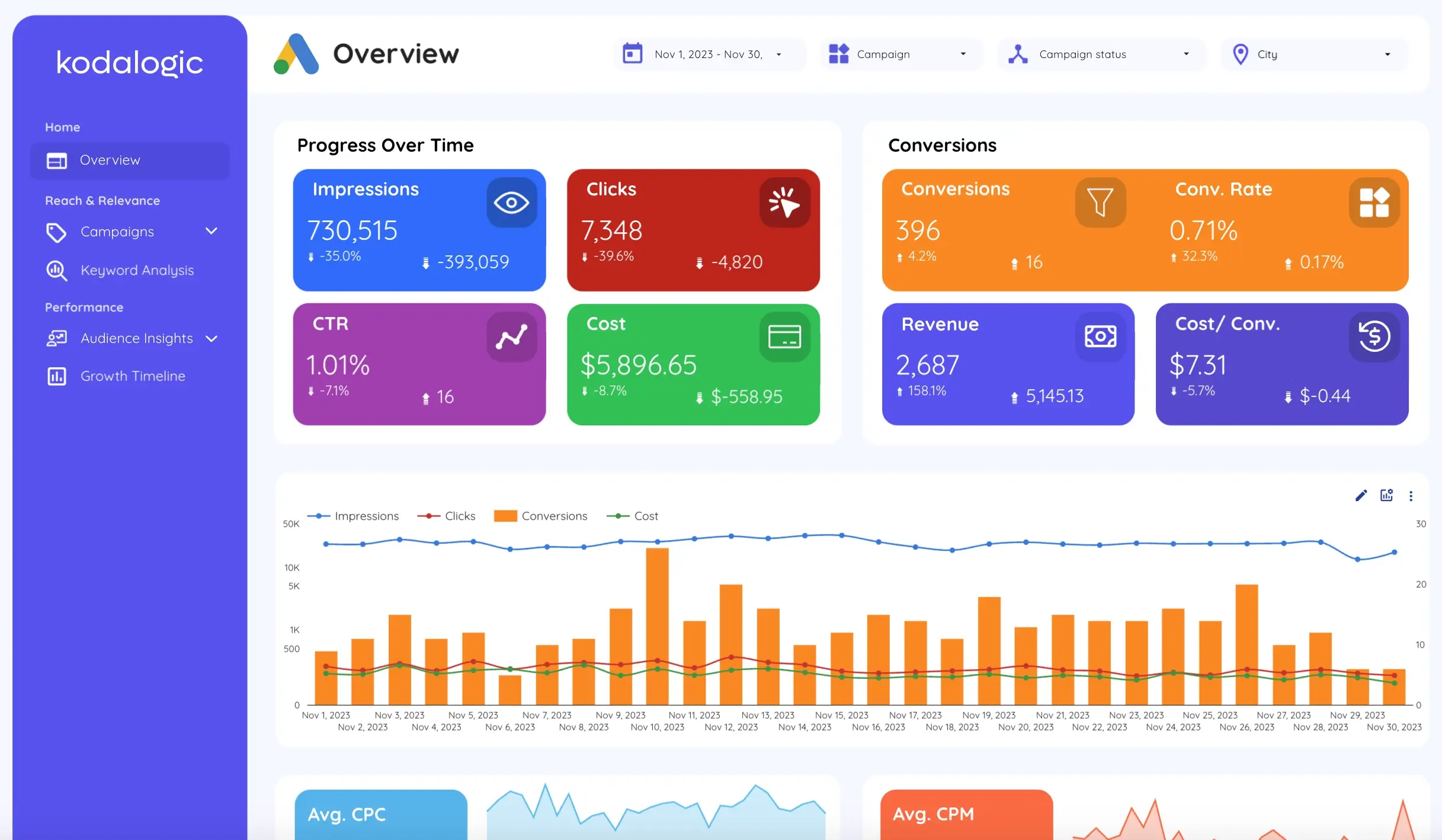1442x840 pixels.
Task: Click the Avg. CPC card
Action: click(x=381, y=815)
